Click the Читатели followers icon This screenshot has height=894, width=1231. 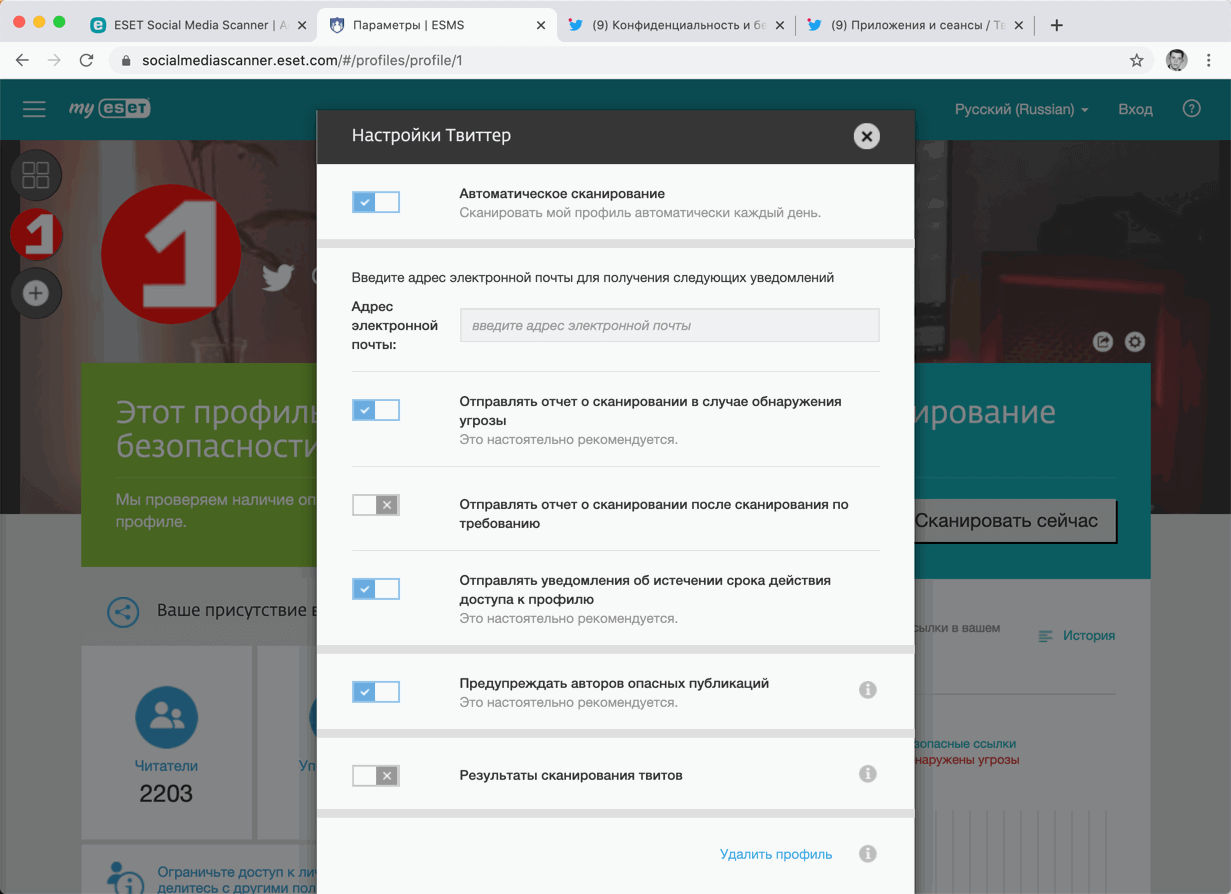(166, 717)
